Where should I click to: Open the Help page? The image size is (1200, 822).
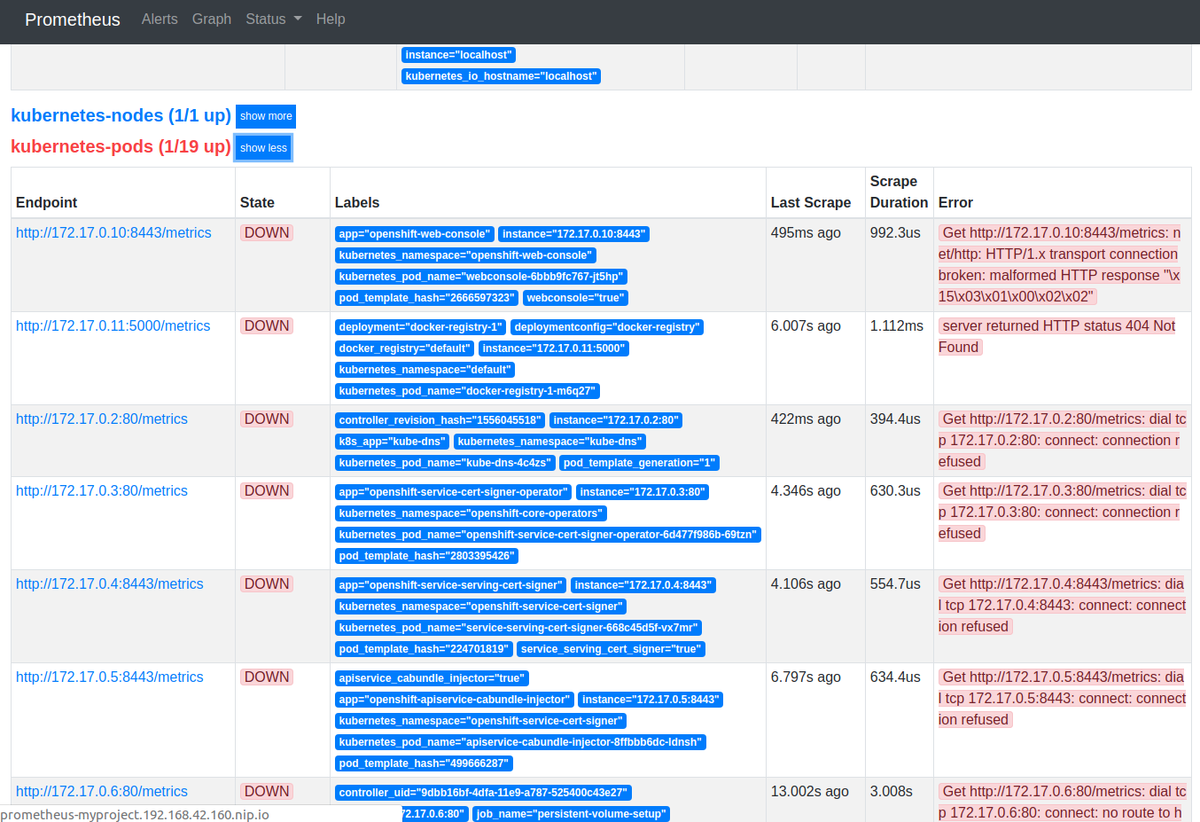coord(330,19)
